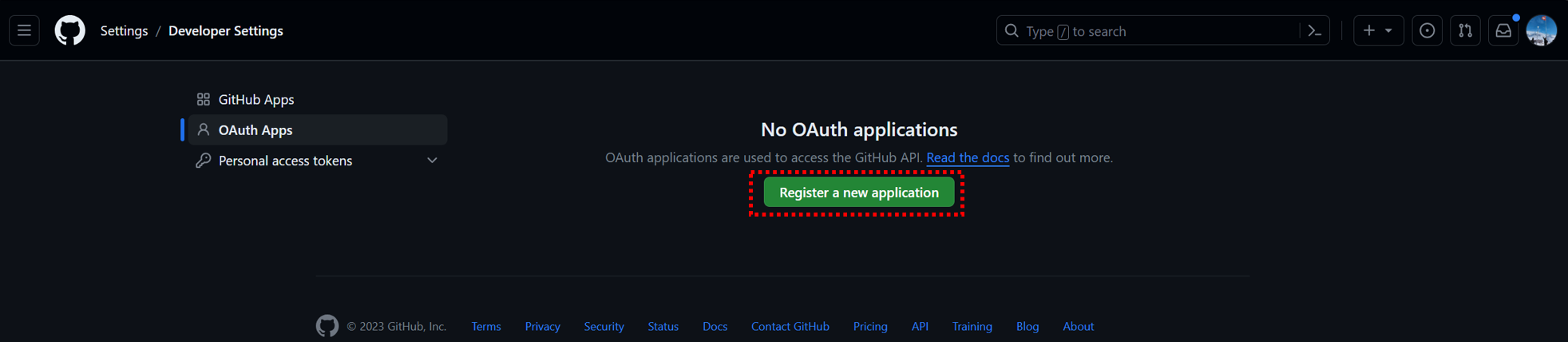Viewport: 1568px width, 342px height.
Task: Click the No OAuth applications heading
Action: click(859, 129)
